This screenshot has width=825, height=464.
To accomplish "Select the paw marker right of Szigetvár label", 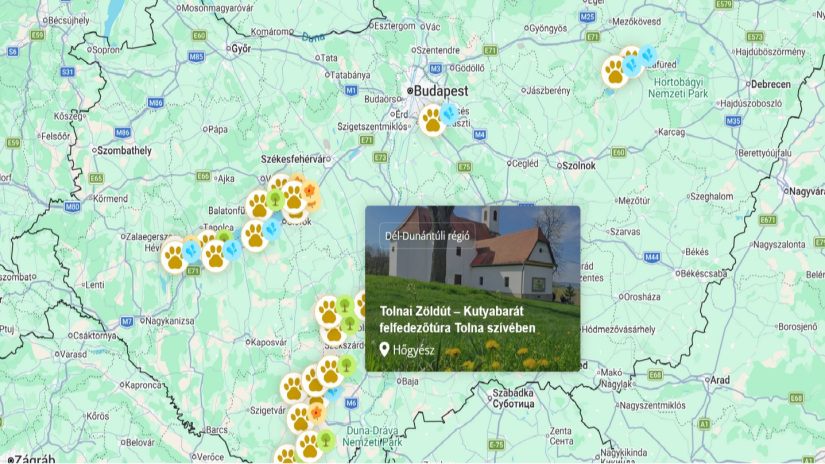I will [x=300, y=419].
